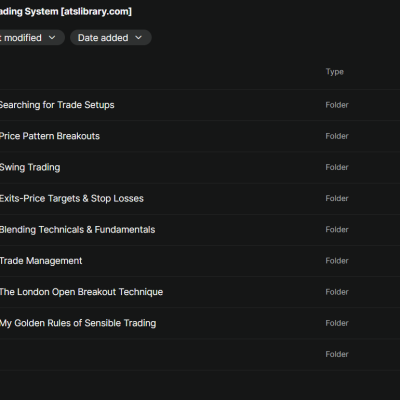Open the modified filter dropdown
Viewport: 400px width, 400px height.
point(32,38)
